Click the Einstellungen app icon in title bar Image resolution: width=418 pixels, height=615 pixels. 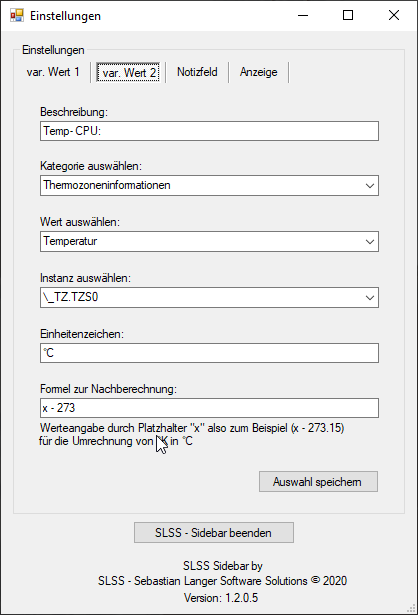coord(17,16)
